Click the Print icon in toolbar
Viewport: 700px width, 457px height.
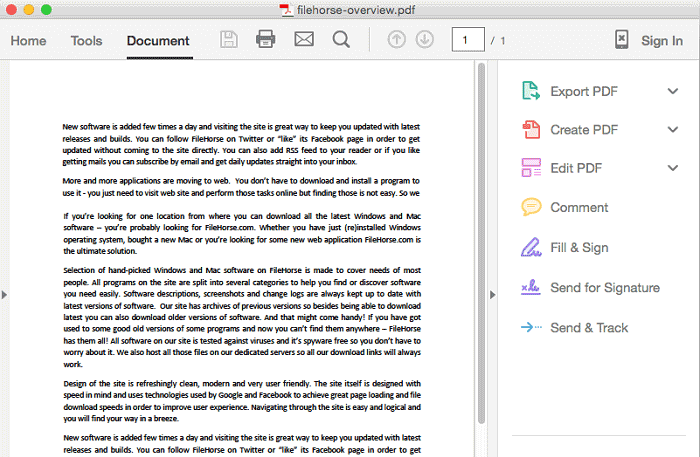(266, 40)
